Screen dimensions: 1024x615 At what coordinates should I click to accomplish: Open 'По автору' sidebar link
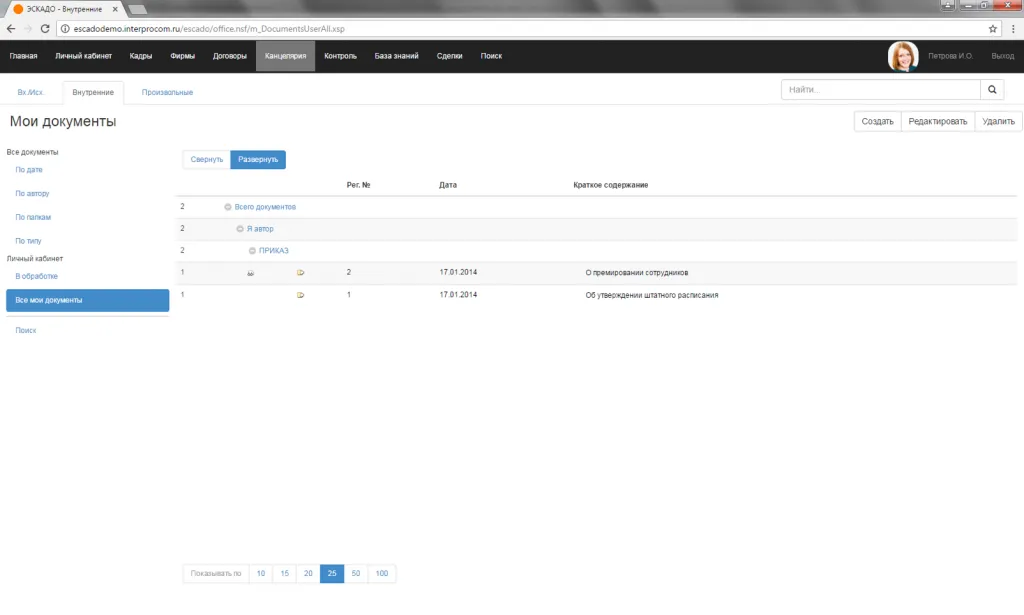pos(32,193)
